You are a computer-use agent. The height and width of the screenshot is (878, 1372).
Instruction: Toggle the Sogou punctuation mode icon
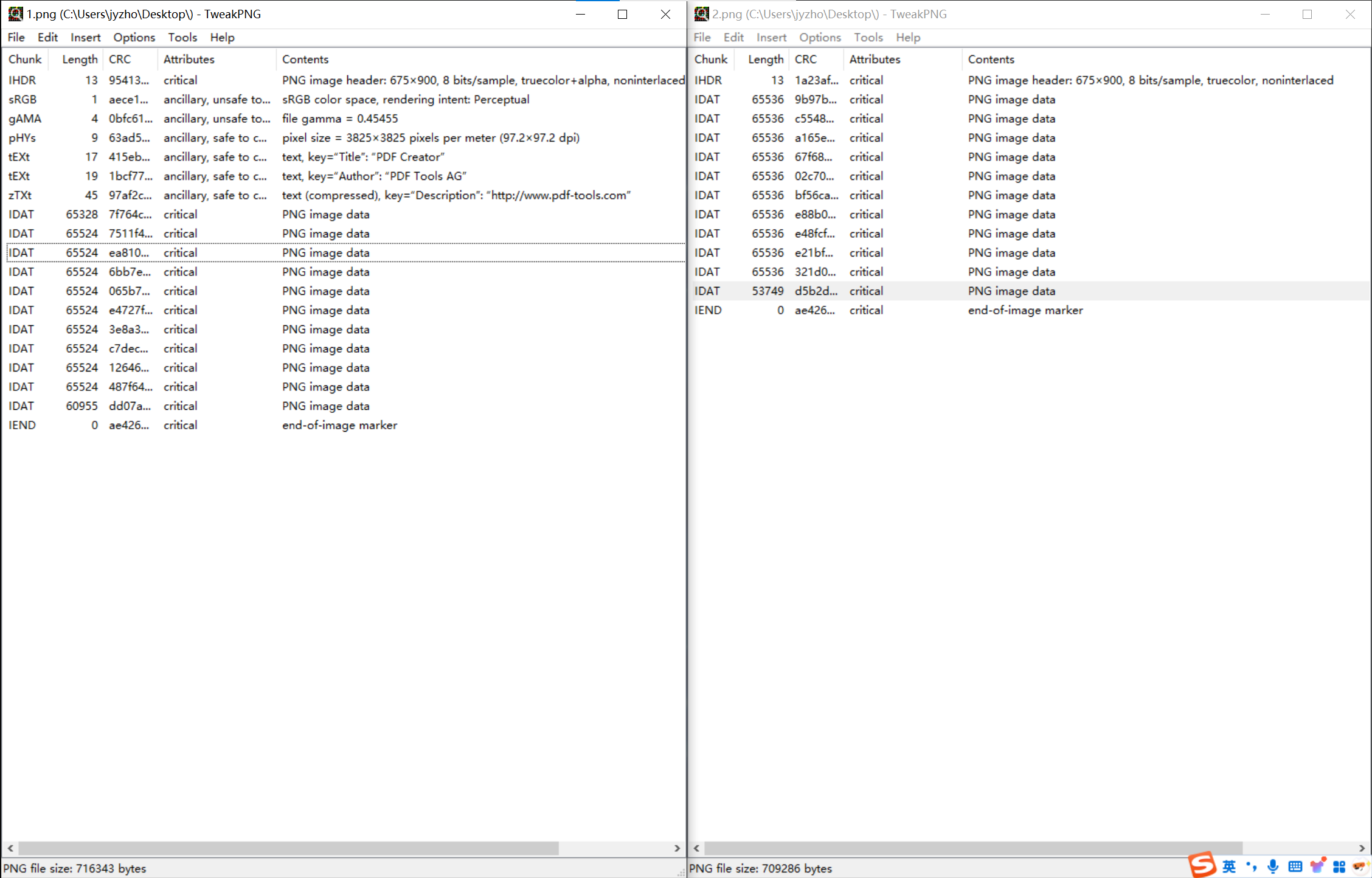[x=1251, y=866]
